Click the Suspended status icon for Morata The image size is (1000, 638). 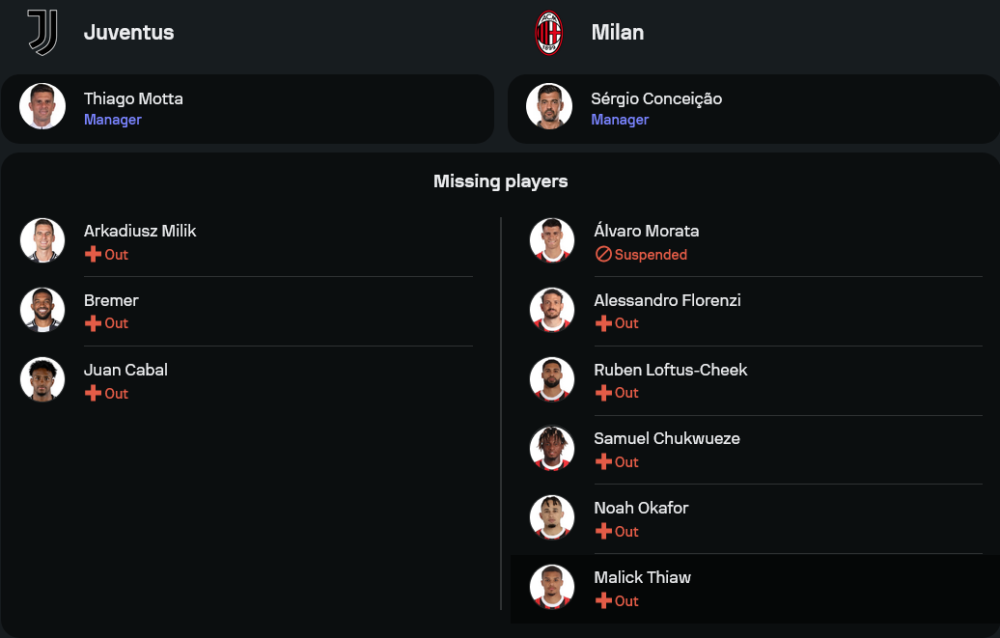pyautogui.click(x=603, y=255)
